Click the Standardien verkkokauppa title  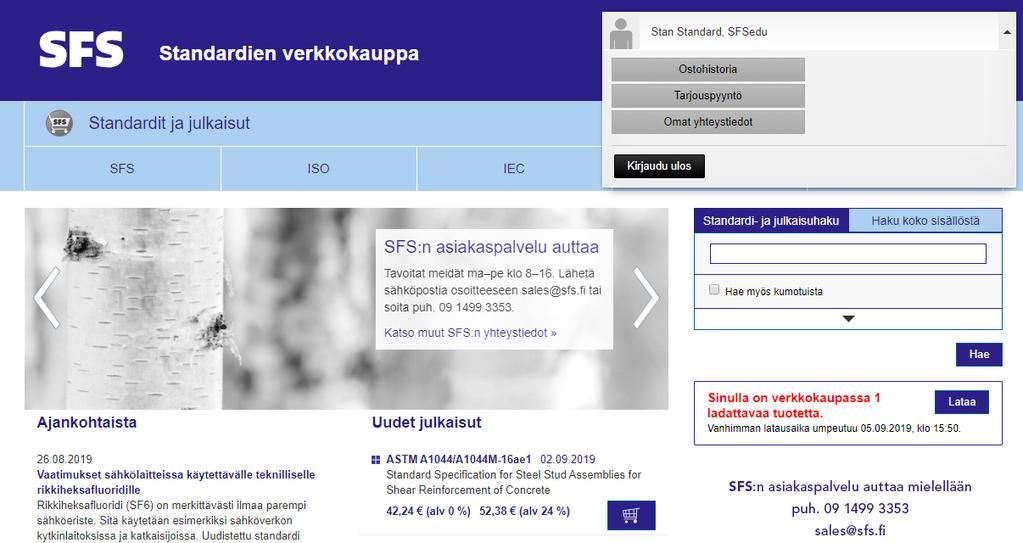tap(289, 53)
